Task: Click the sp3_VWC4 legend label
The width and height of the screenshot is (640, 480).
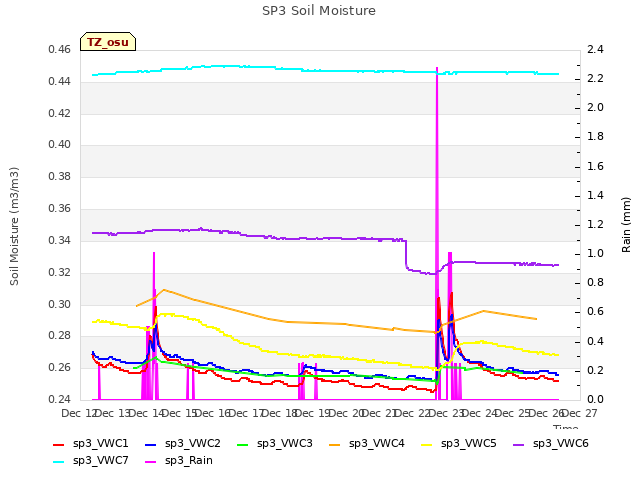Action: pos(376,443)
